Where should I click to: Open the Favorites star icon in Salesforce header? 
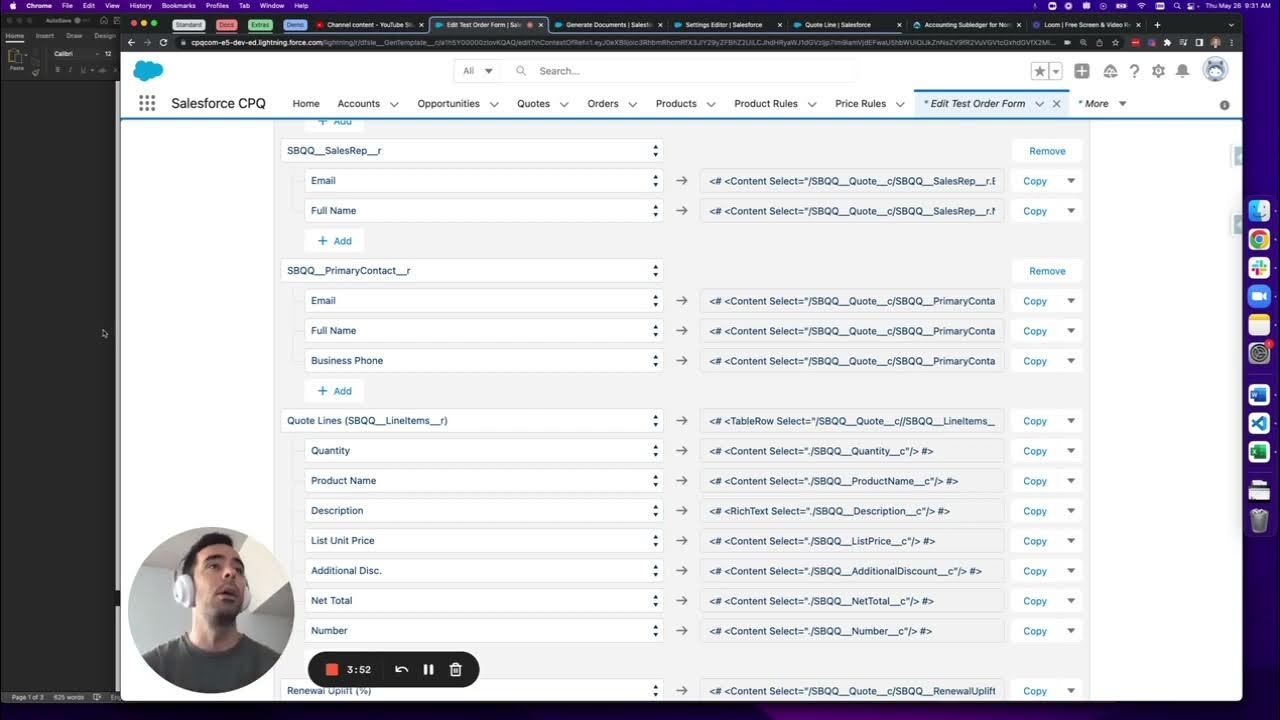[x=1040, y=71]
